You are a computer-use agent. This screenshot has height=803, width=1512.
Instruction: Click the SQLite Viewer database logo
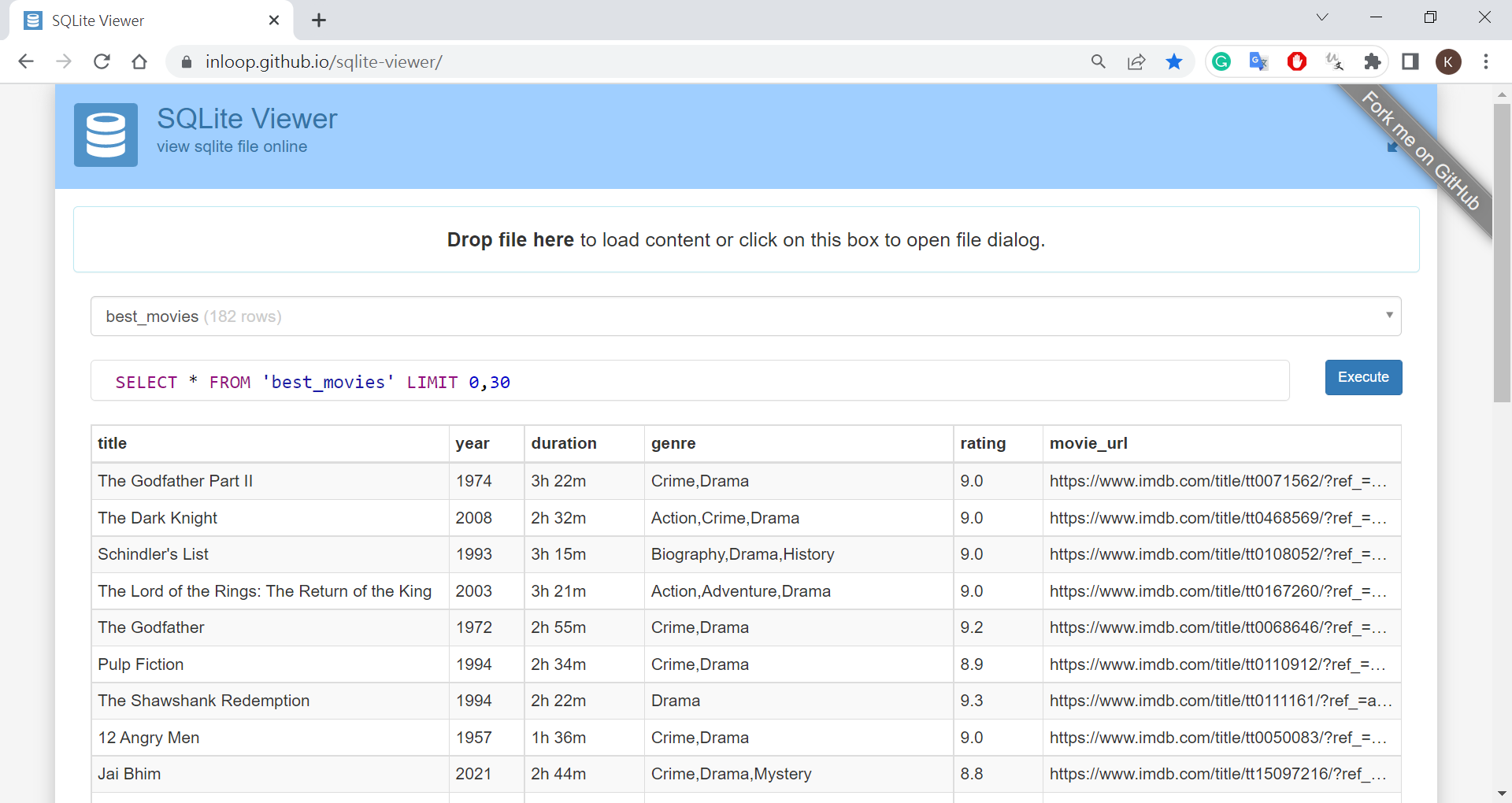click(106, 135)
